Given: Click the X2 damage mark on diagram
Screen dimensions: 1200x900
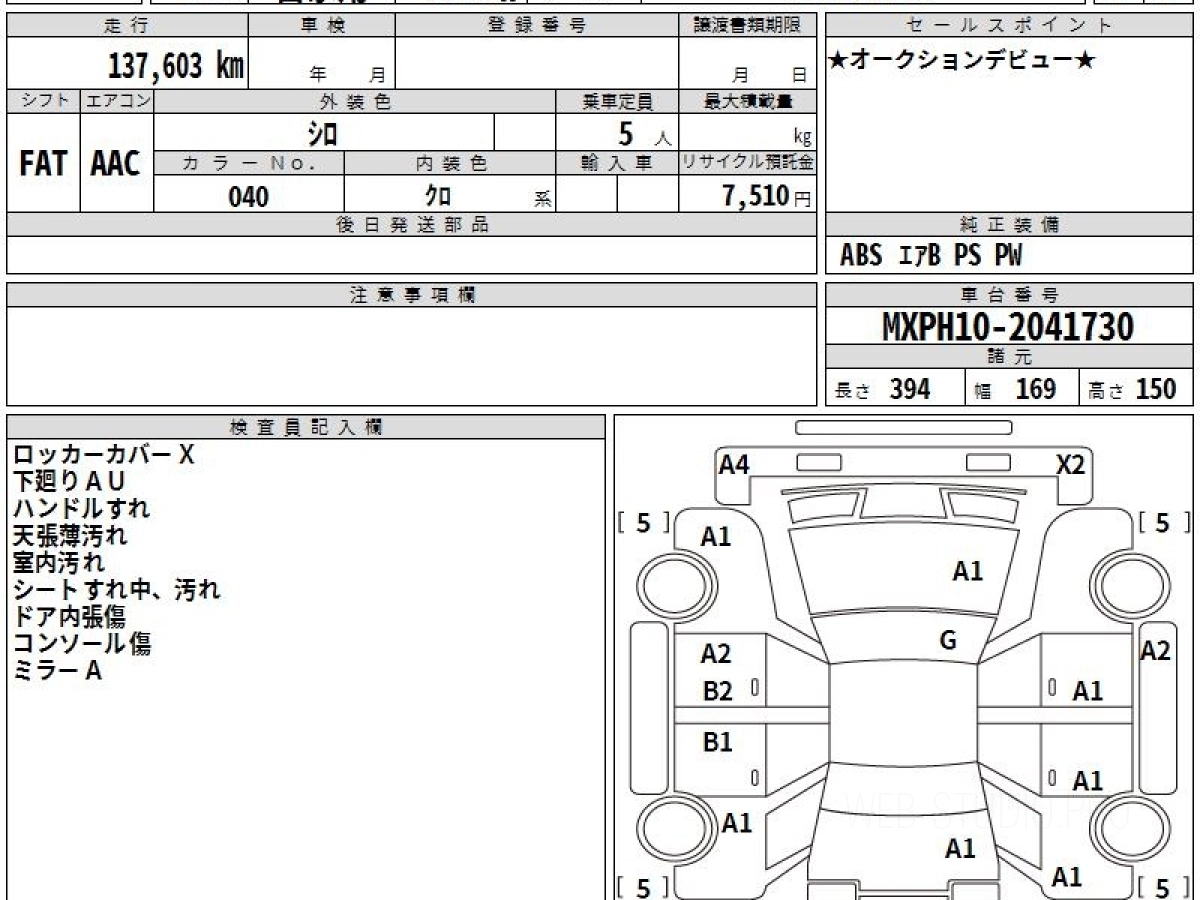Looking at the screenshot, I should click(1071, 463).
